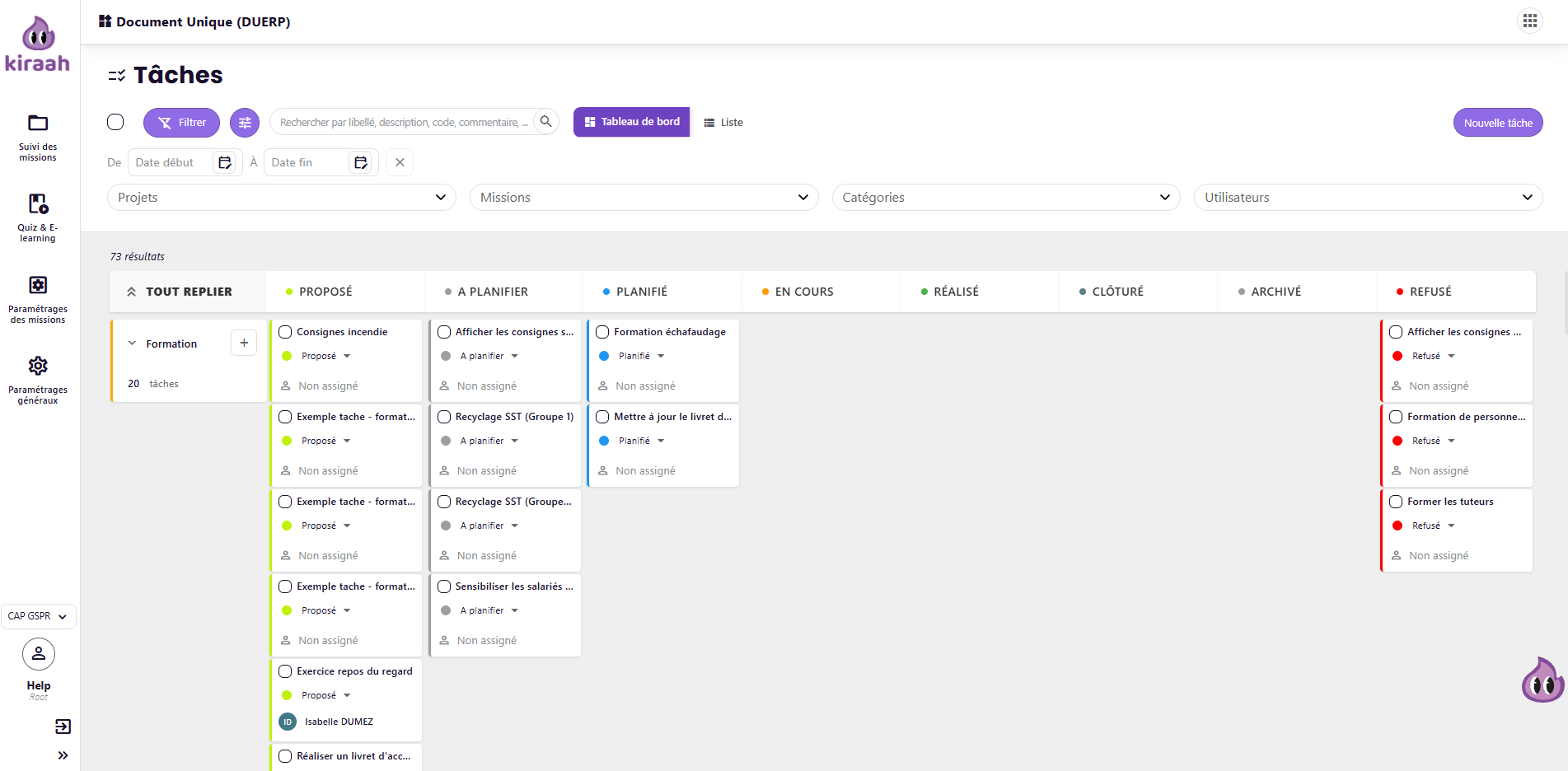Open the Utilisateurs dropdown
Screen dimensions: 1568x771
[x=1369, y=198]
